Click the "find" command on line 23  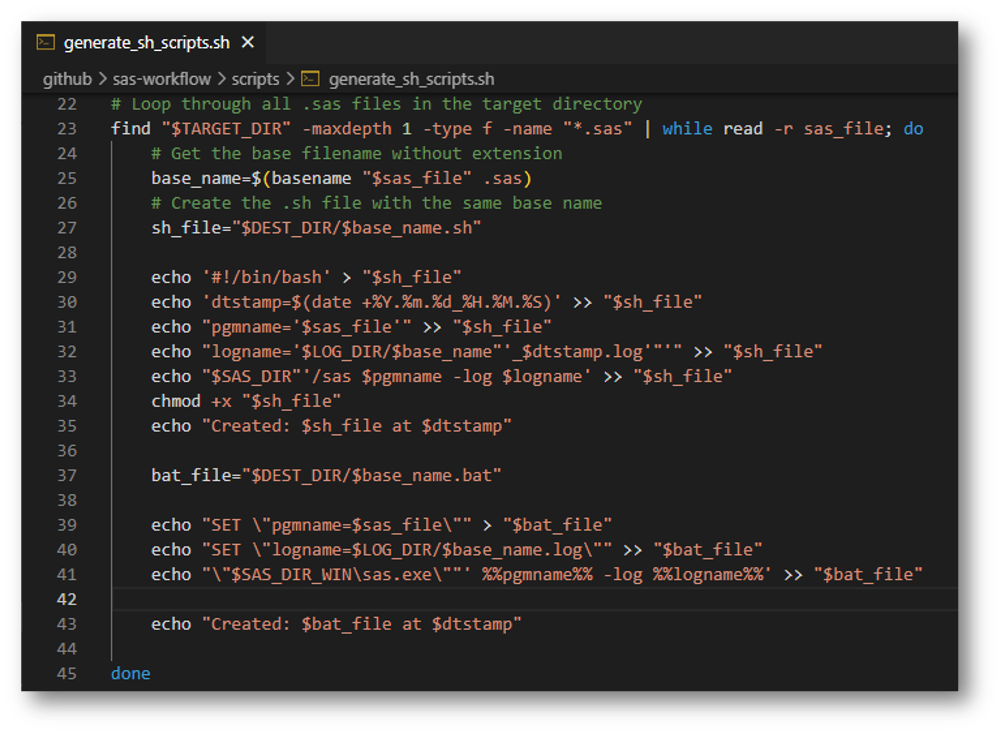point(130,129)
